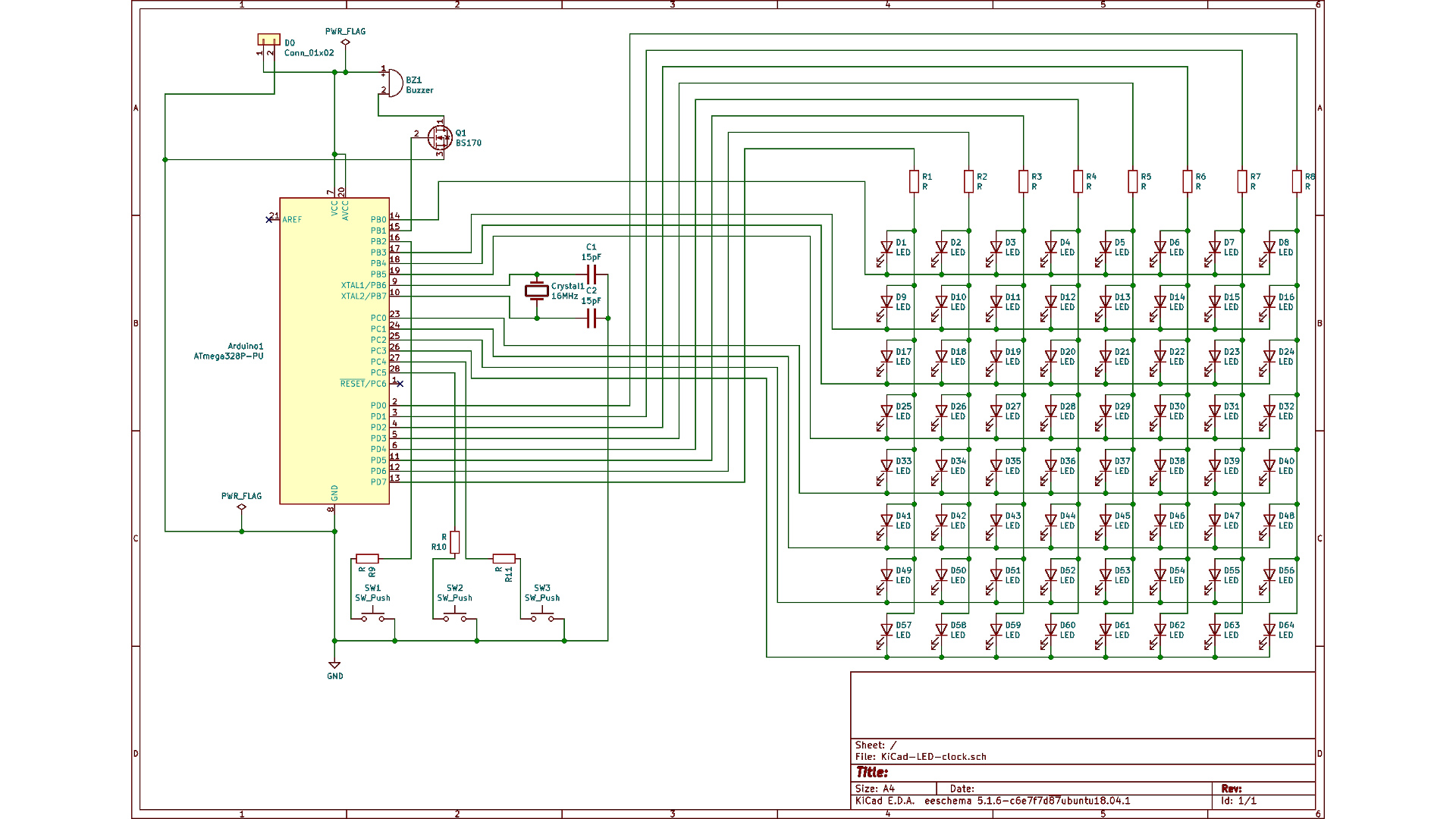Select the D1 LED symbol
Screen dimensions: 1456x819
pyautogui.click(x=886, y=247)
